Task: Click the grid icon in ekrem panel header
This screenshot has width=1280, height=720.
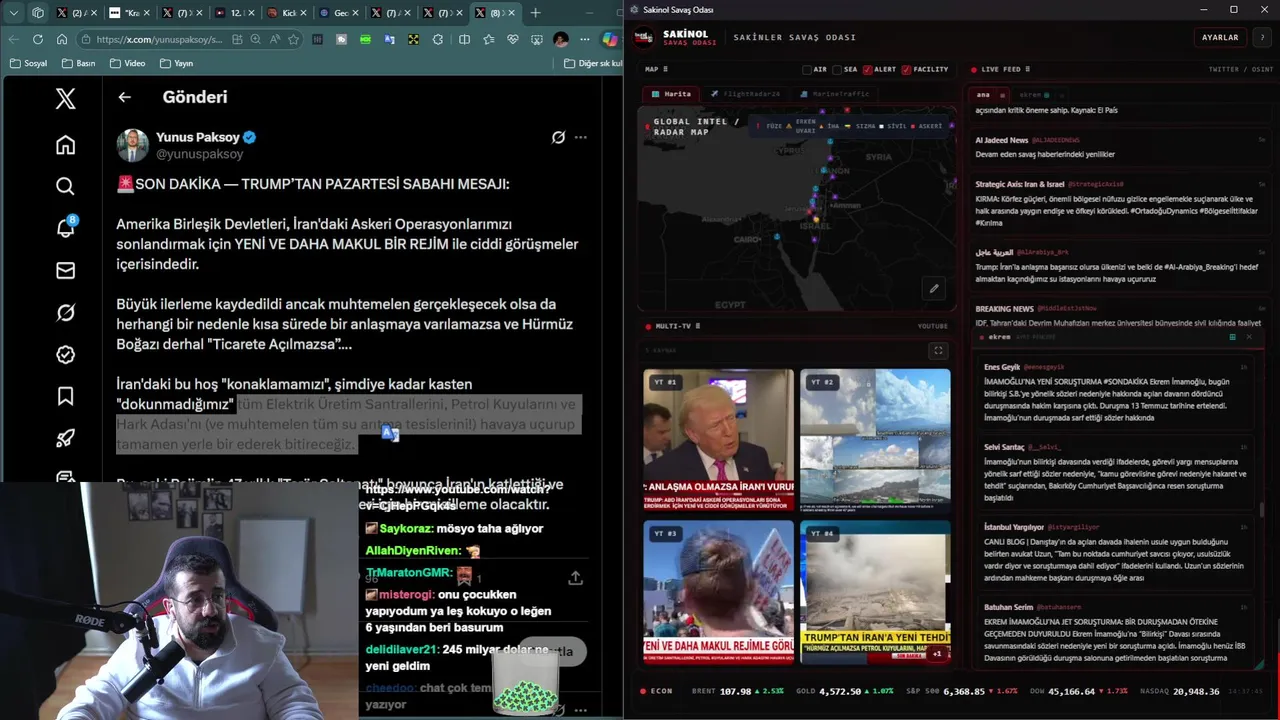Action: point(1232,337)
